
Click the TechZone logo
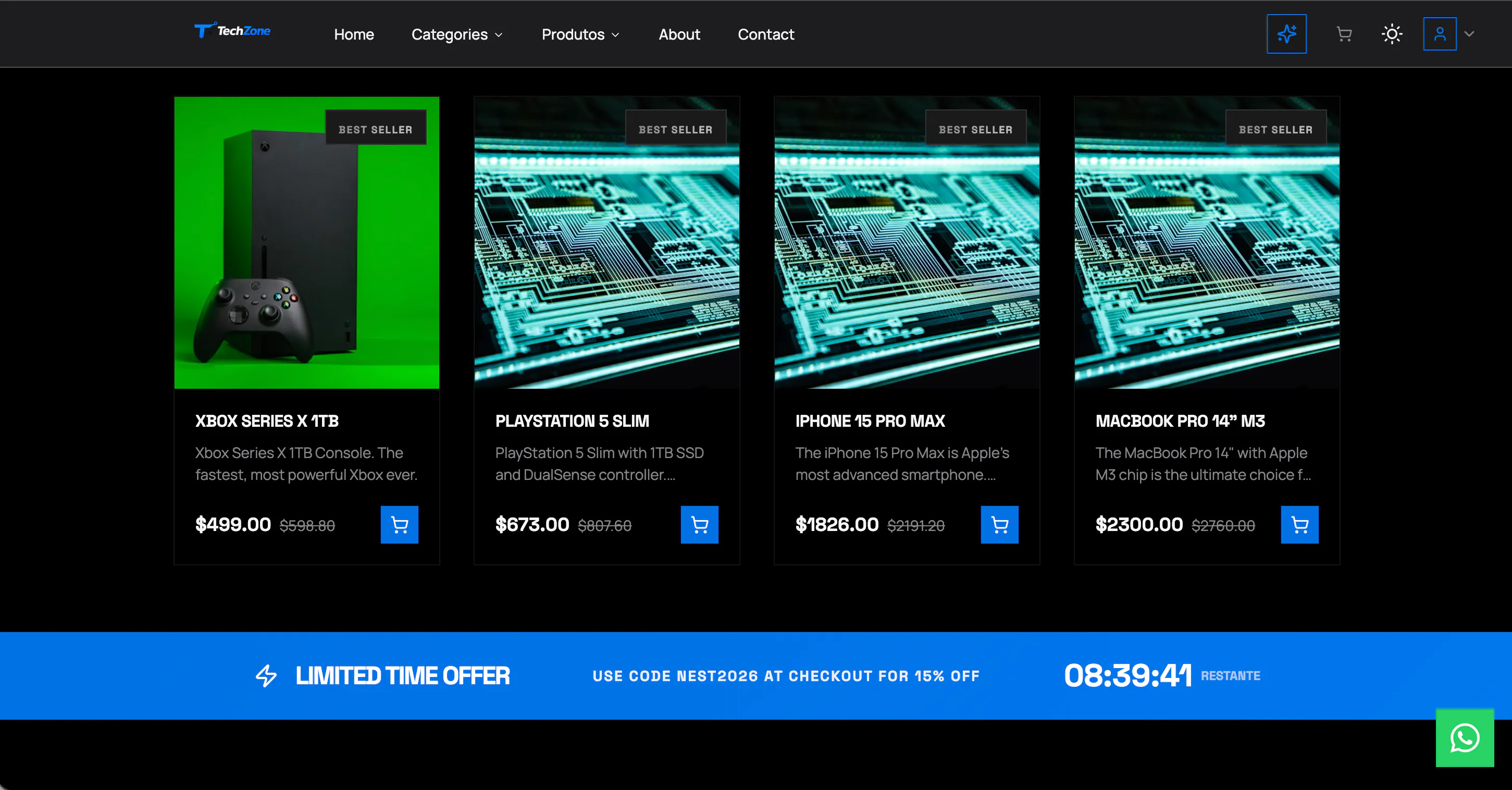[232, 31]
